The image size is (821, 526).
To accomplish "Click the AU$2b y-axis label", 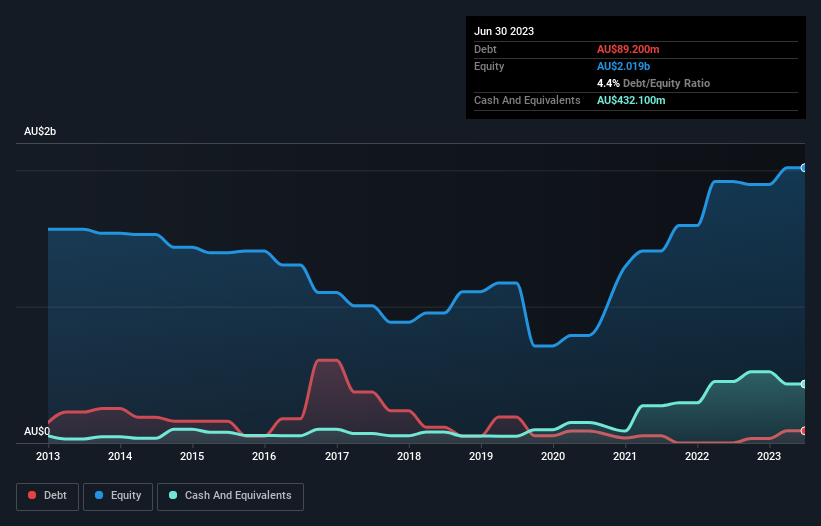I will (x=40, y=131).
